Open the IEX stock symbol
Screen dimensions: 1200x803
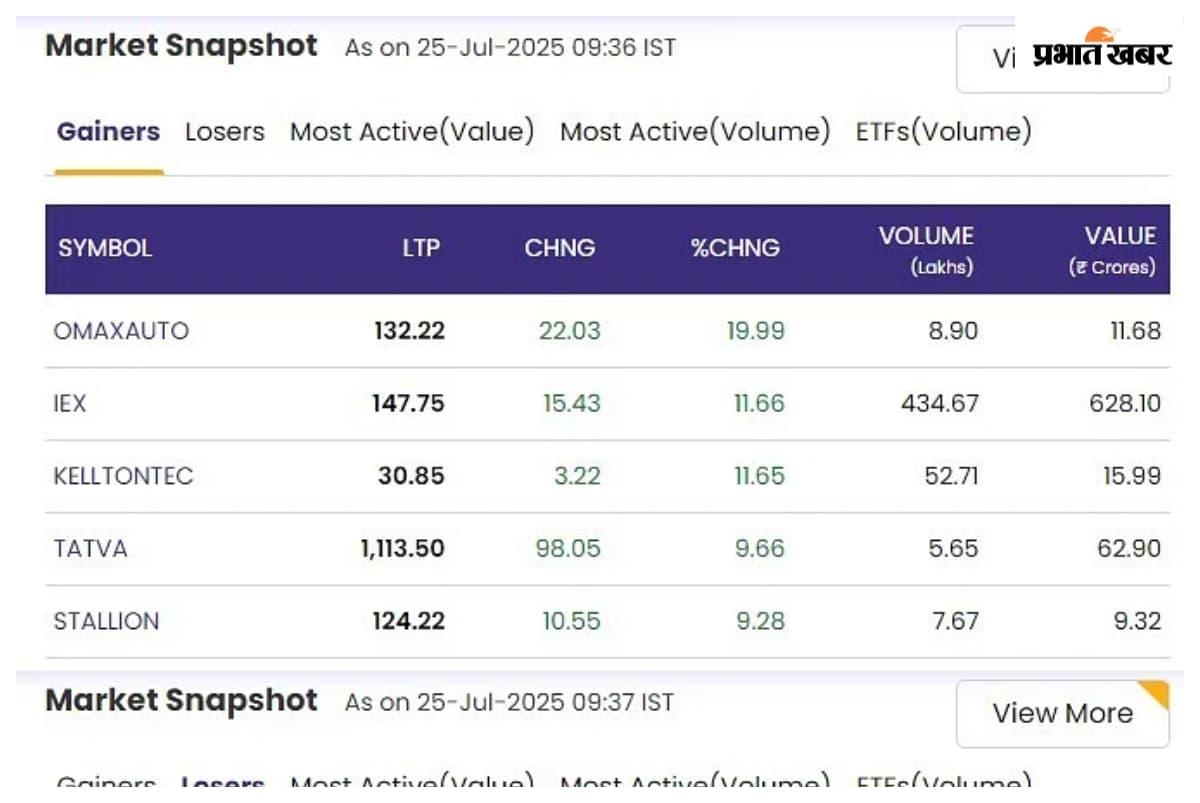tap(70, 403)
